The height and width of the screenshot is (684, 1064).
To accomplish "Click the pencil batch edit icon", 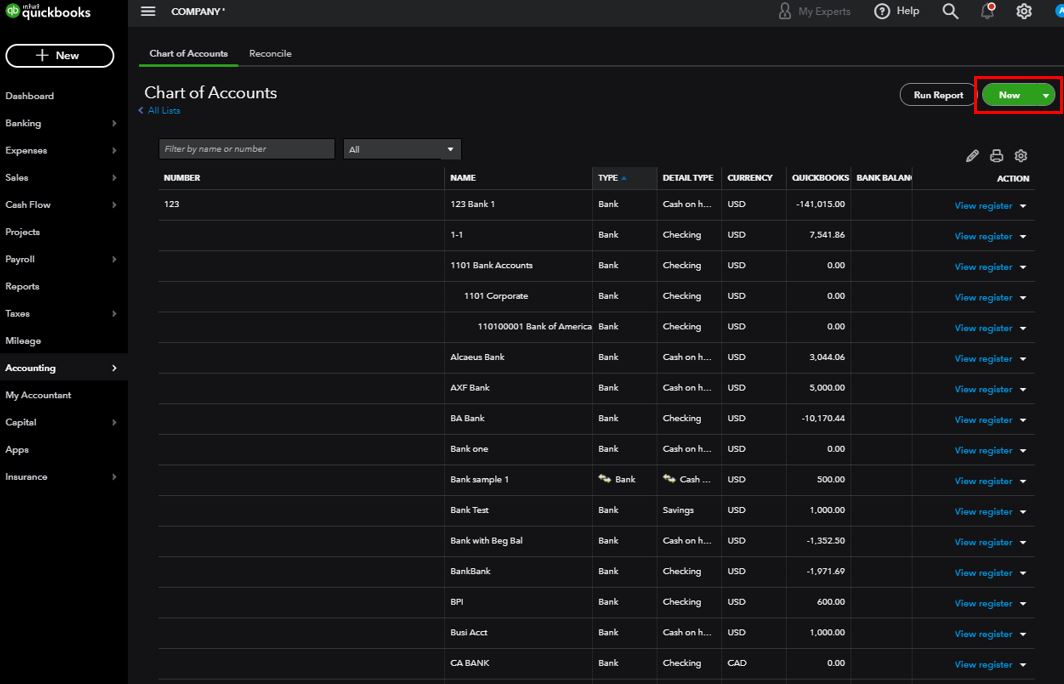I will (x=972, y=156).
